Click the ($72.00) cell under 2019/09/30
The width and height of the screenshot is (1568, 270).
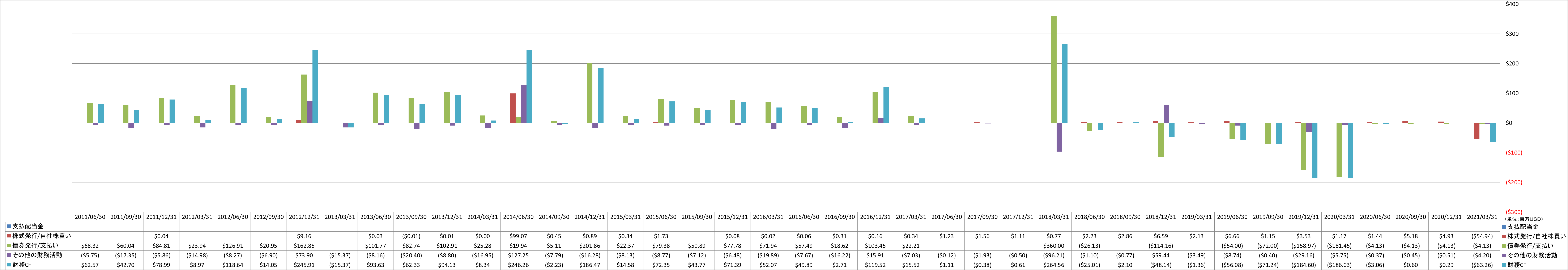[x=1268, y=246]
